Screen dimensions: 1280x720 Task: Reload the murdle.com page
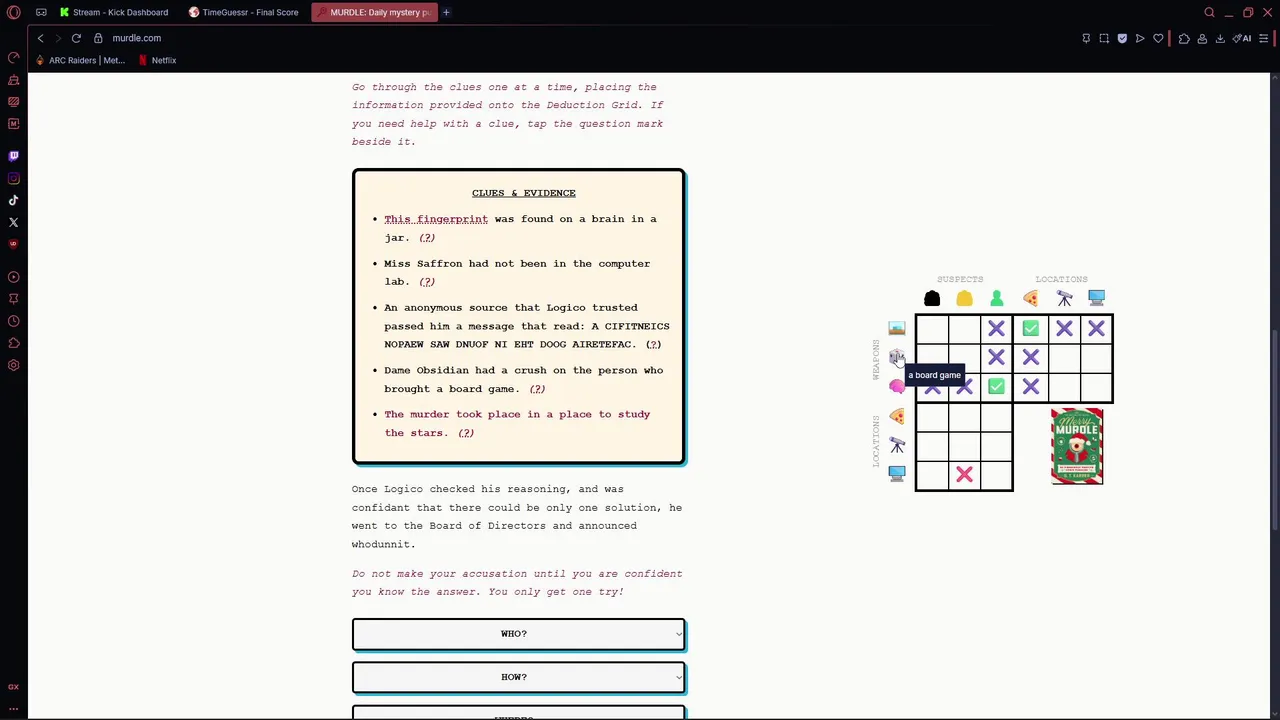pyautogui.click(x=76, y=38)
